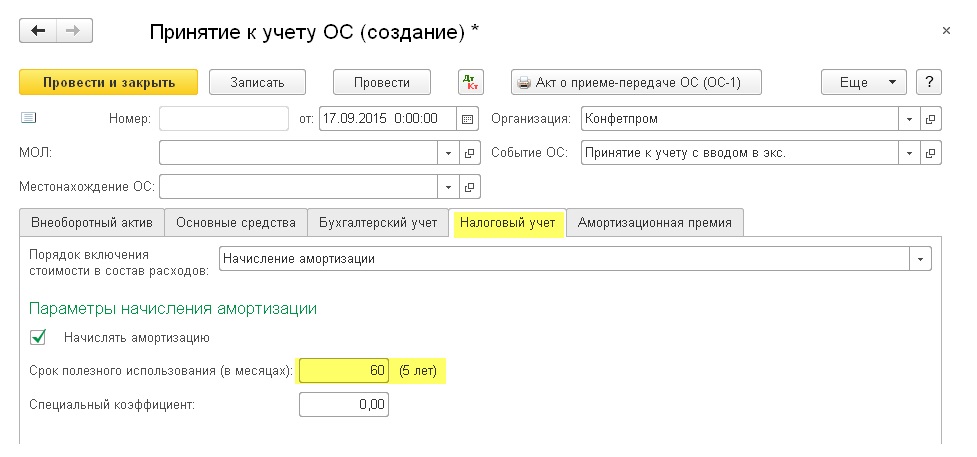Image resolution: width=977 pixels, height=457 pixels.
Task: Click the Событие ОС field value
Action: [740, 153]
